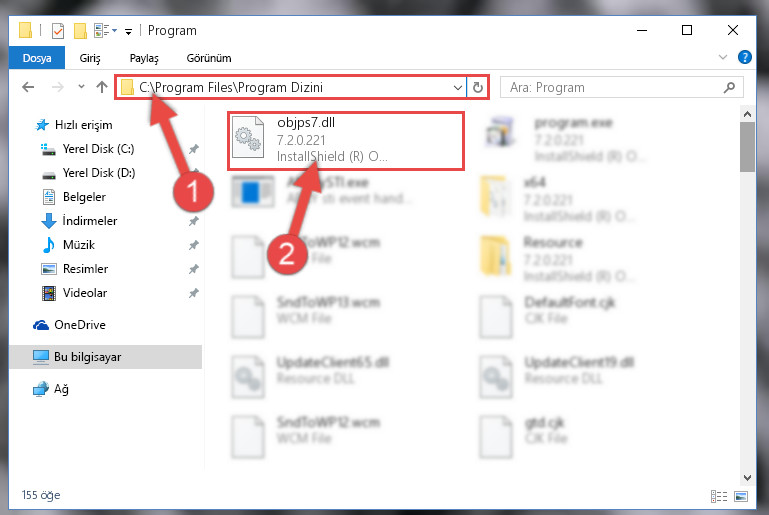Open recent locations dropdown arrow

pos(81,87)
